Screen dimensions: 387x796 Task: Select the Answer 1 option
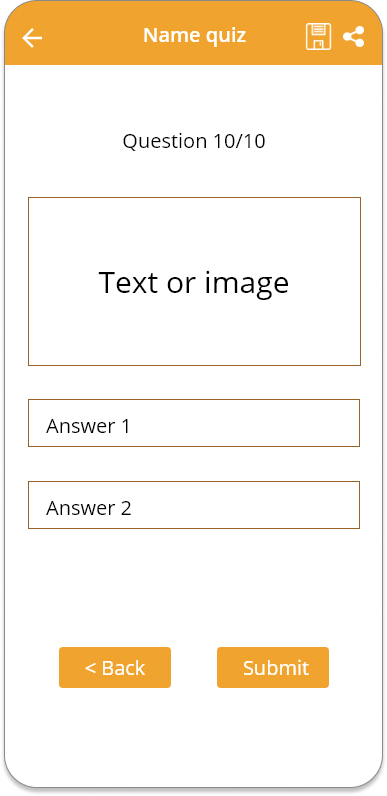tap(194, 423)
